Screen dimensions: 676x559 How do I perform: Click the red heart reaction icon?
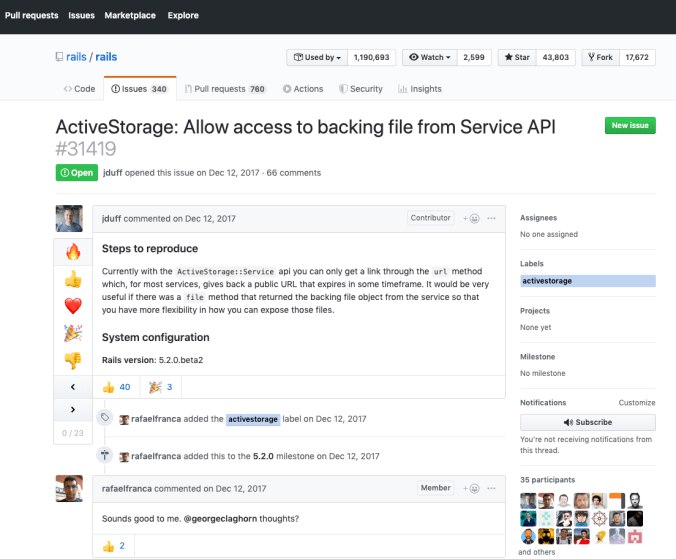point(72,305)
